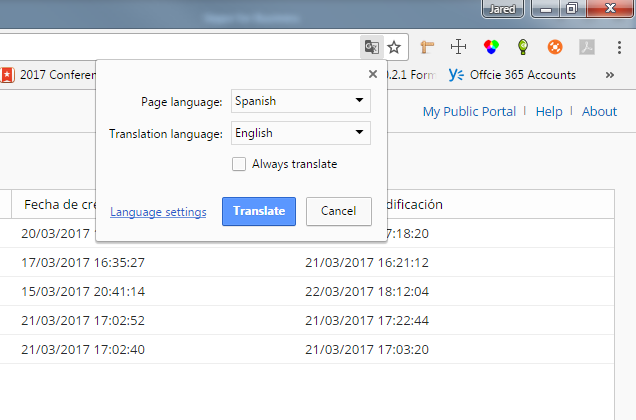This screenshot has height=420, width=636.
Task: Click the paint roller extension icon
Action: [x=427, y=46]
